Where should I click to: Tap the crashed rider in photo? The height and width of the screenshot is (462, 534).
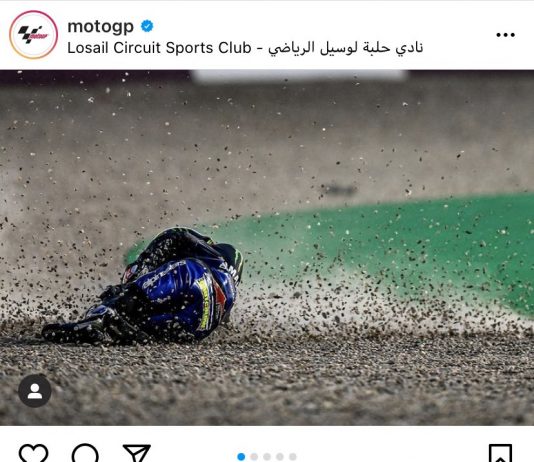tap(146, 288)
